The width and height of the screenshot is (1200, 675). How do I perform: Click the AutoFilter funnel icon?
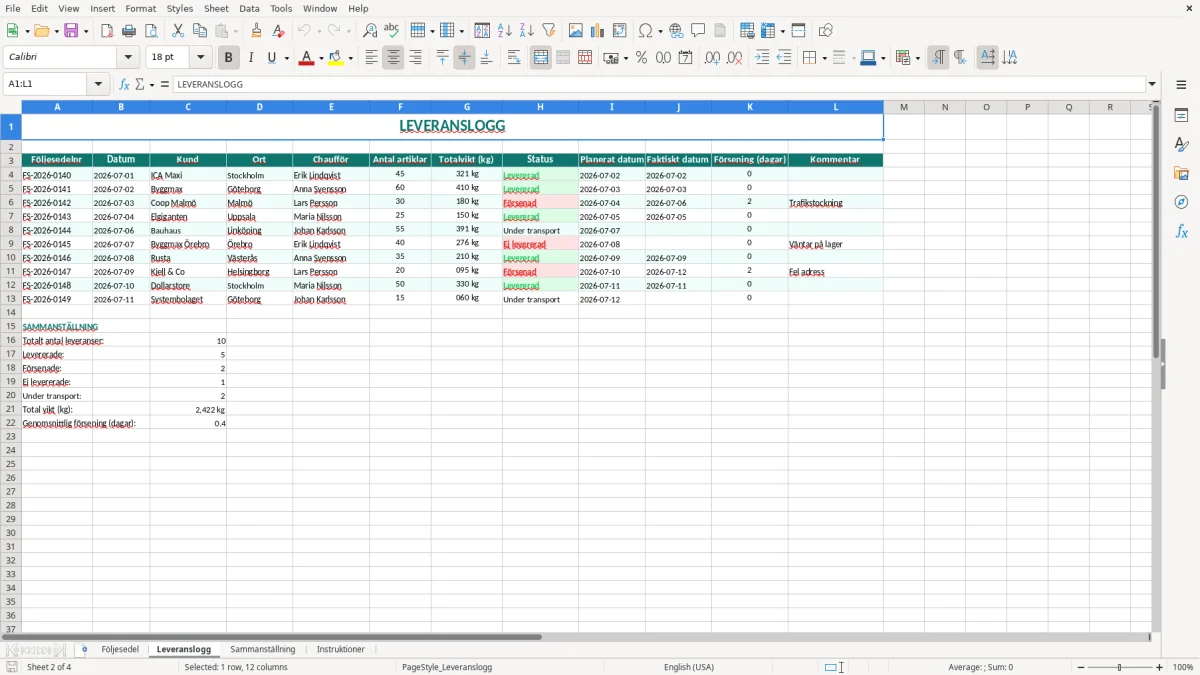click(x=548, y=31)
